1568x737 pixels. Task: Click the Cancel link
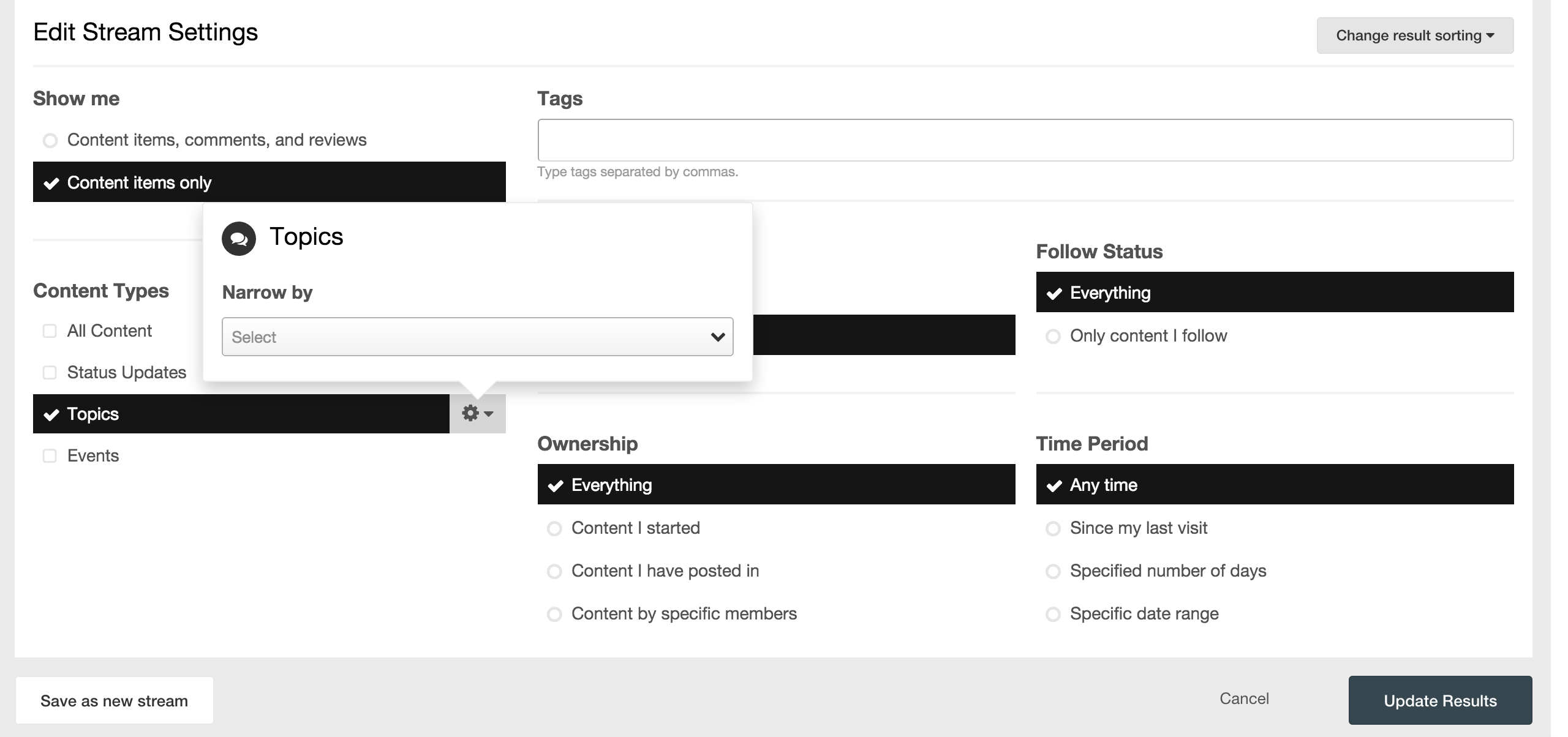(x=1244, y=699)
